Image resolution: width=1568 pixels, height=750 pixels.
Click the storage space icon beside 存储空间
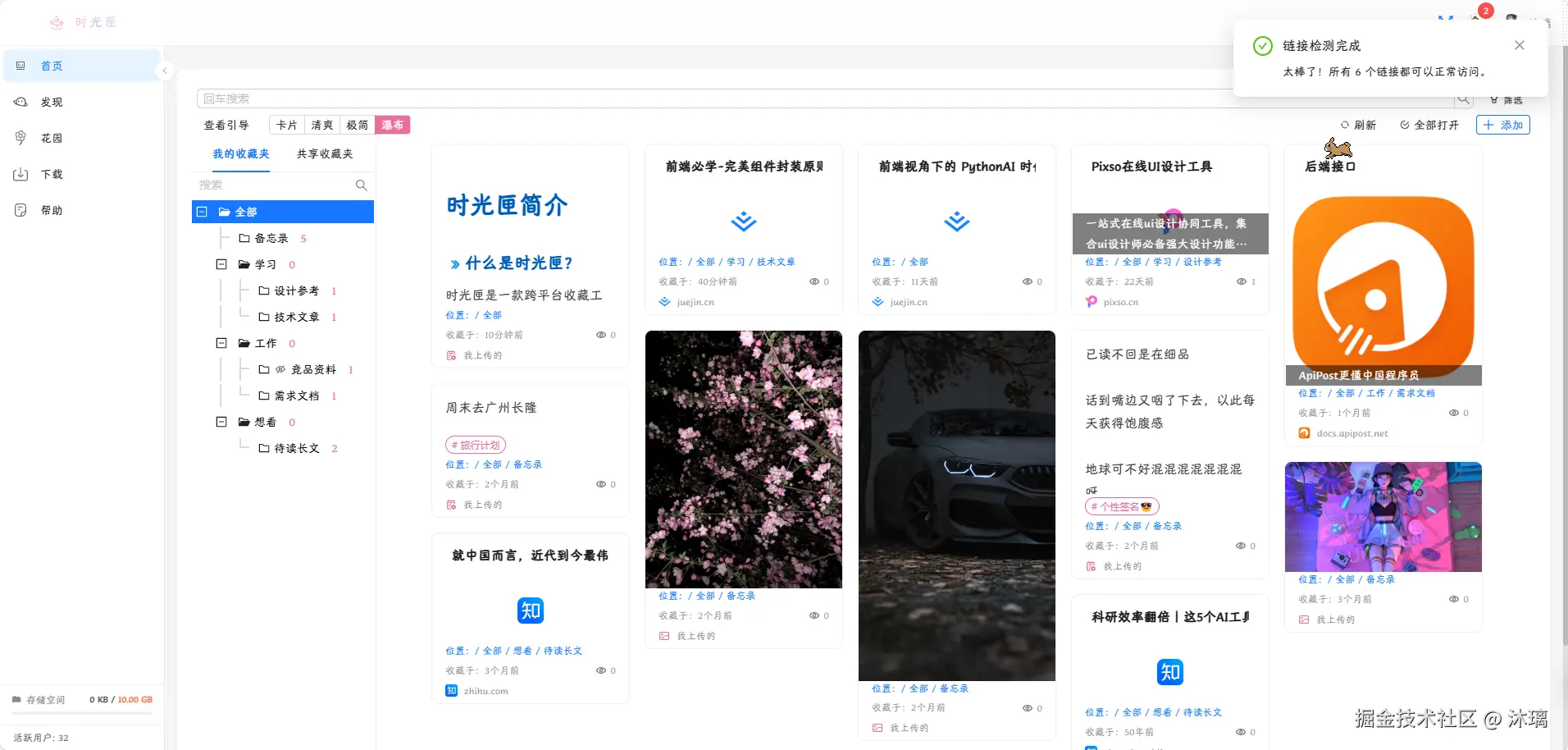click(16, 700)
